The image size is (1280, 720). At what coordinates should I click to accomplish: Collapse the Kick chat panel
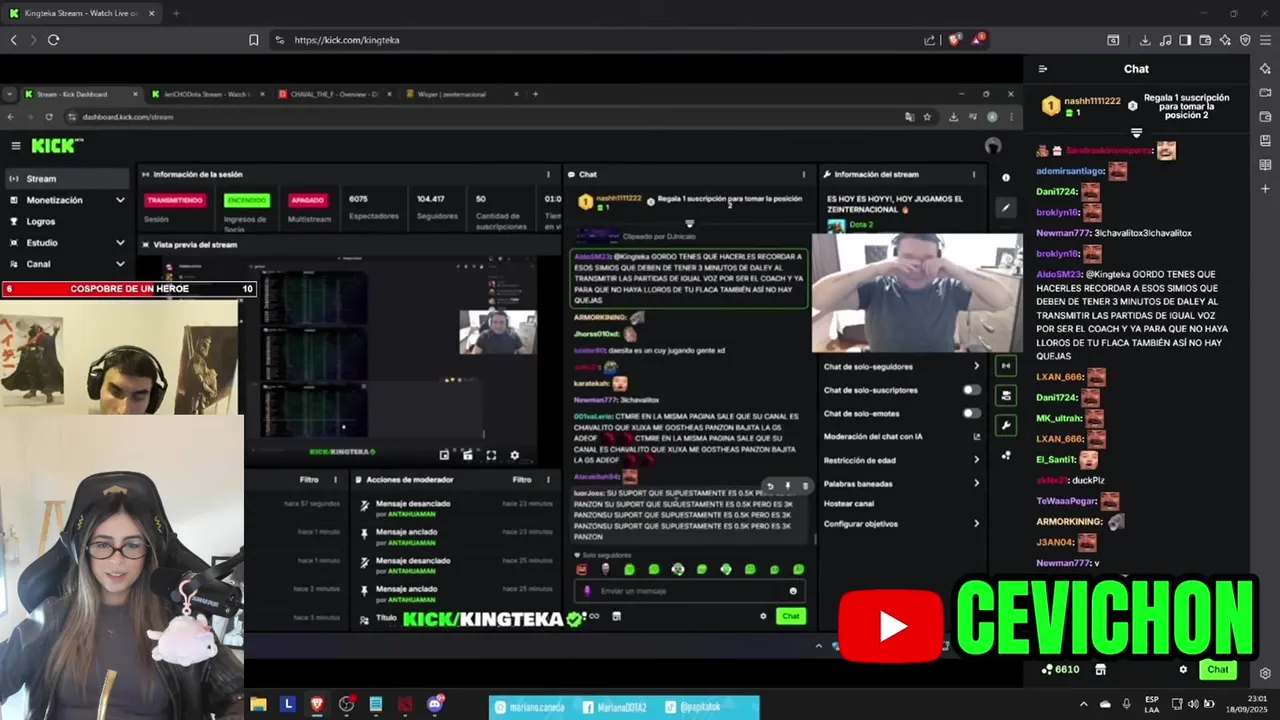pyautogui.click(x=1043, y=69)
